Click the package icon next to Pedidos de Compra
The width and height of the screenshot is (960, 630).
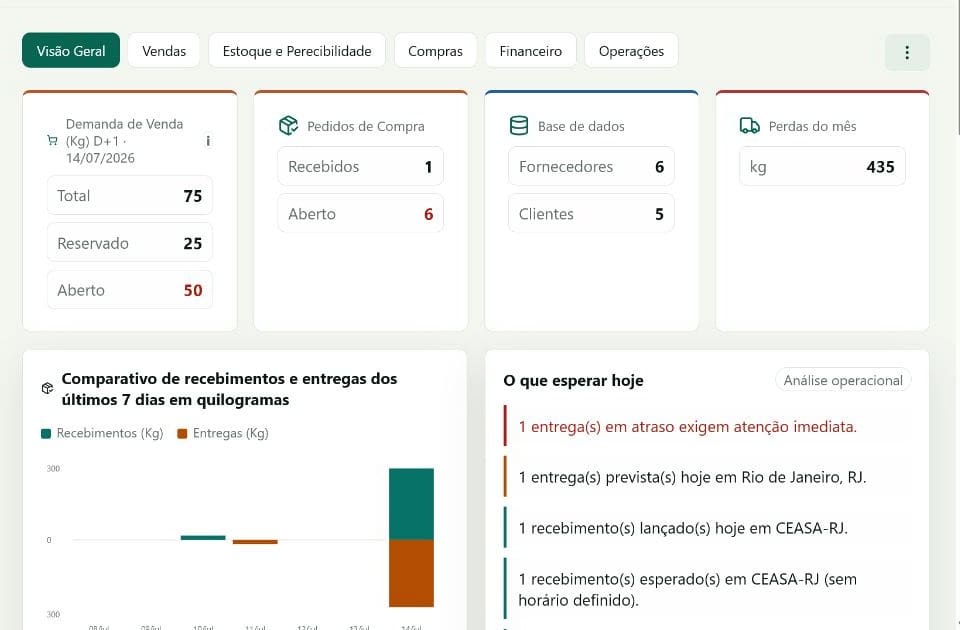click(x=288, y=126)
